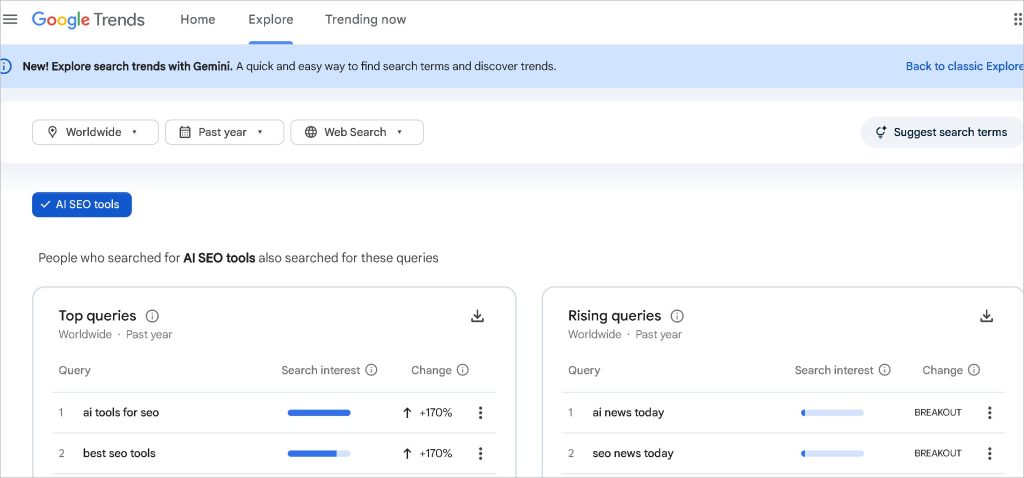Toggle the AI SEO tools chip
This screenshot has width=1024, height=478.
coord(82,204)
